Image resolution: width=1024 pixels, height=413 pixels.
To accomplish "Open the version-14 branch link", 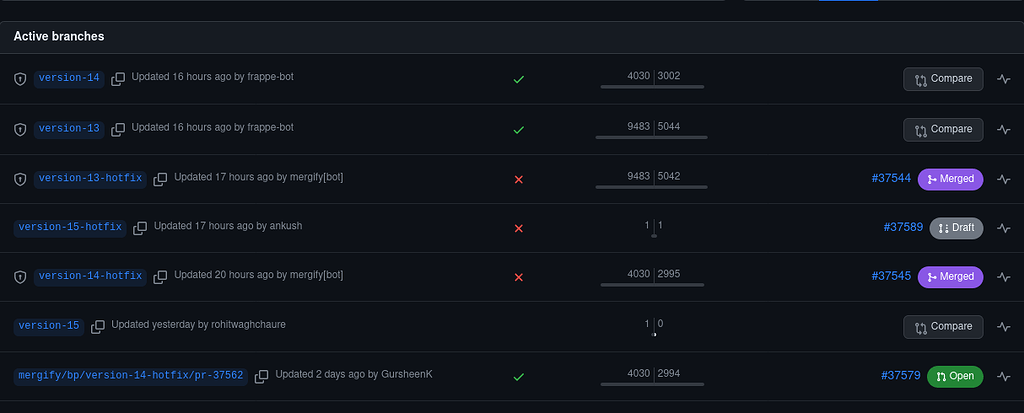I will (x=69, y=79).
